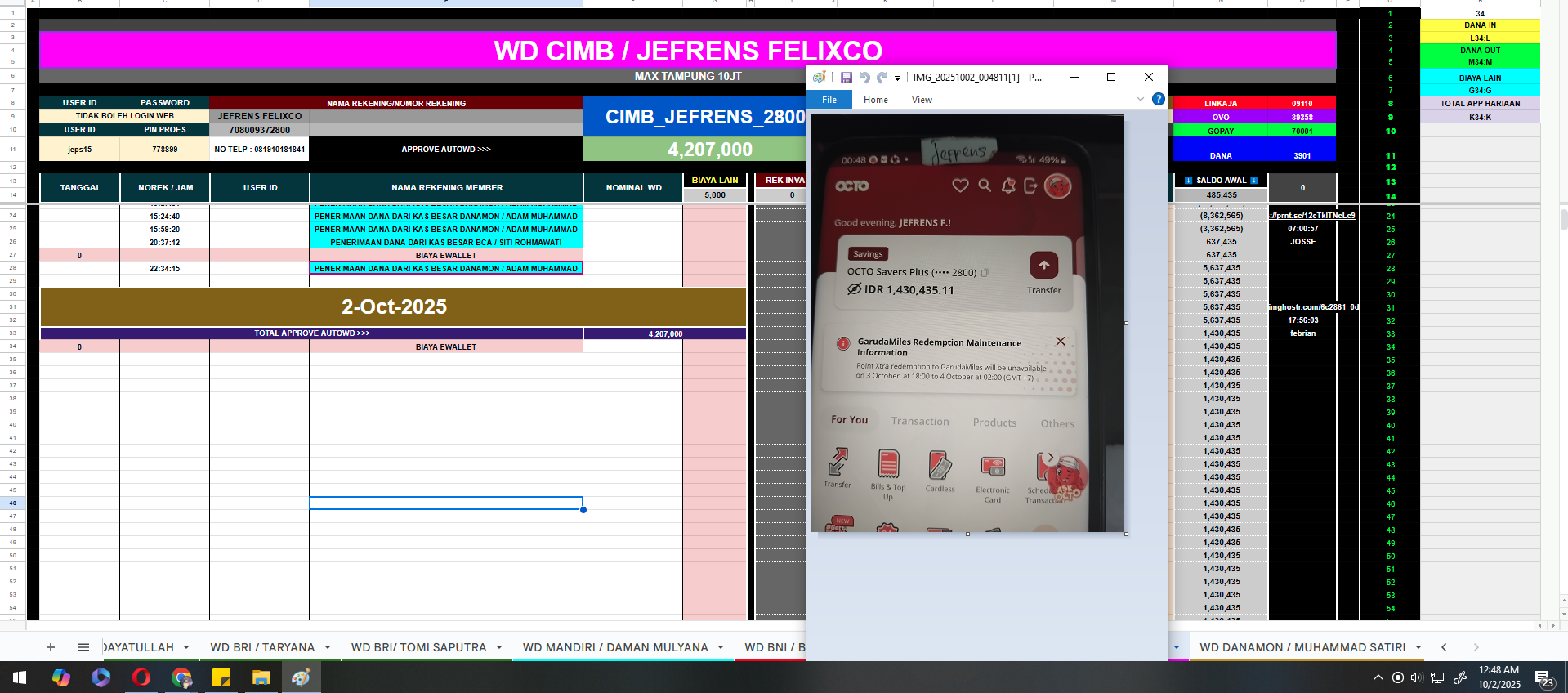Select the TOTAL APP HARIAAN cell
Viewport: 1568px width, 693px height.
(x=1480, y=104)
